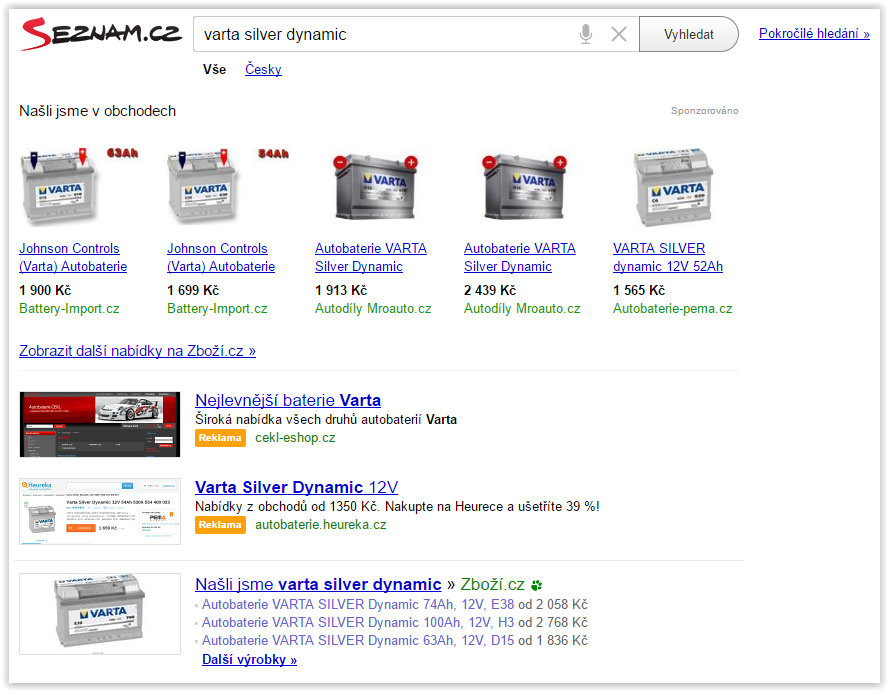
Task: Open Pokročilé hledání advanced search link
Action: tap(814, 33)
